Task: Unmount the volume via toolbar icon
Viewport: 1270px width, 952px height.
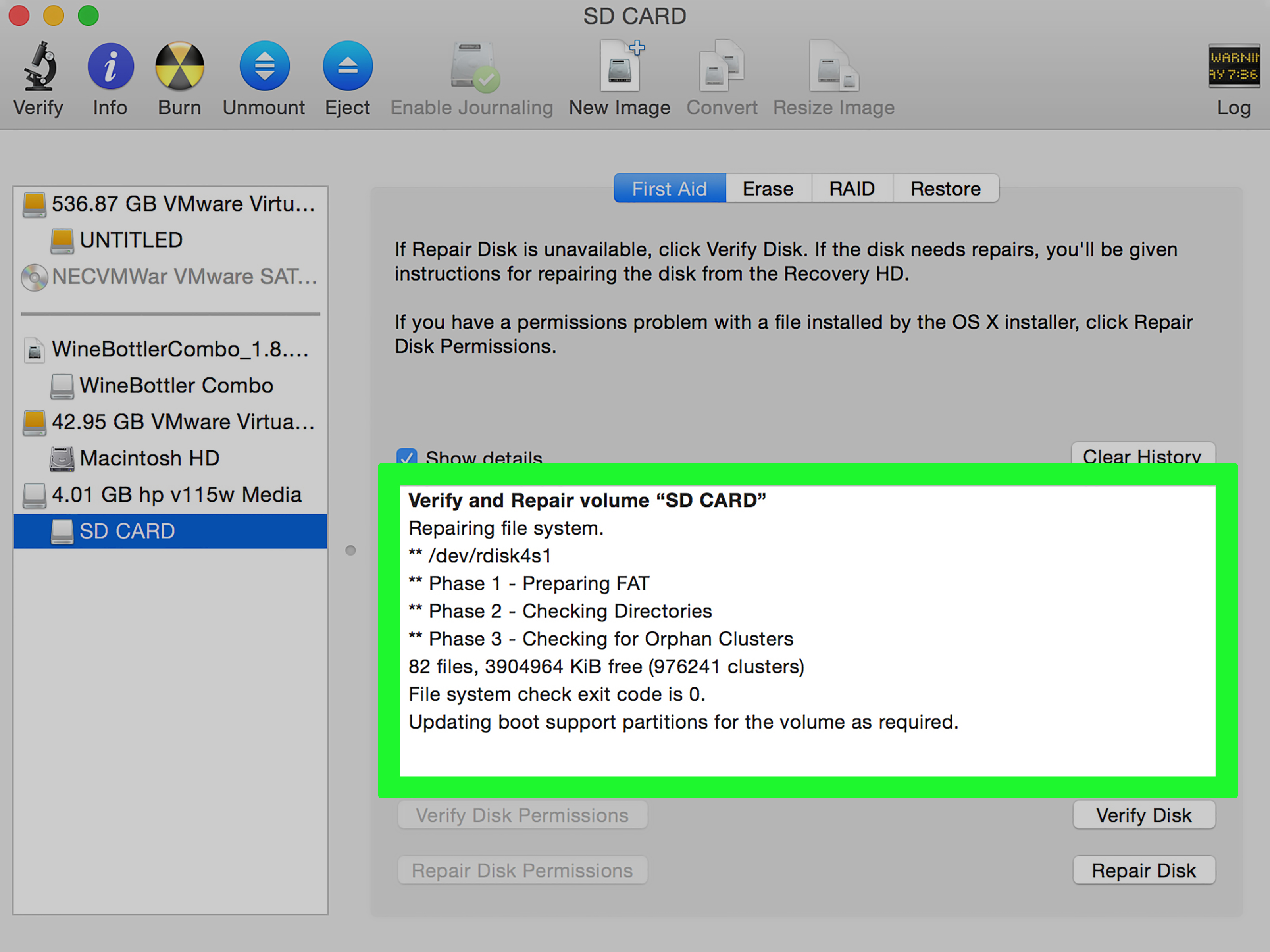Action: tap(264, 67)
